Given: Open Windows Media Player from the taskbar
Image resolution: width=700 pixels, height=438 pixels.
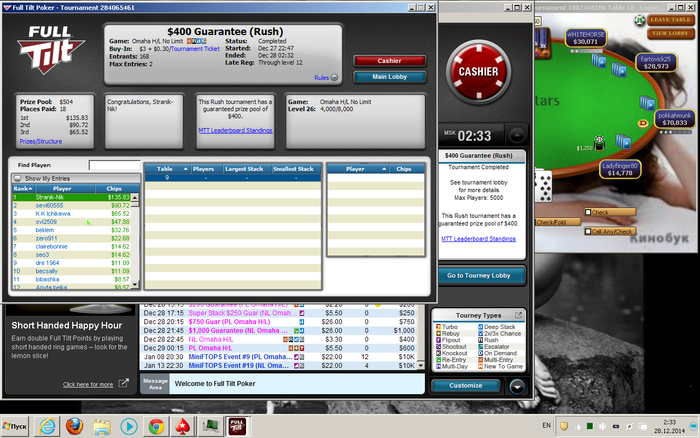Looking at the screenshot, I should click(x=129, y=427).
